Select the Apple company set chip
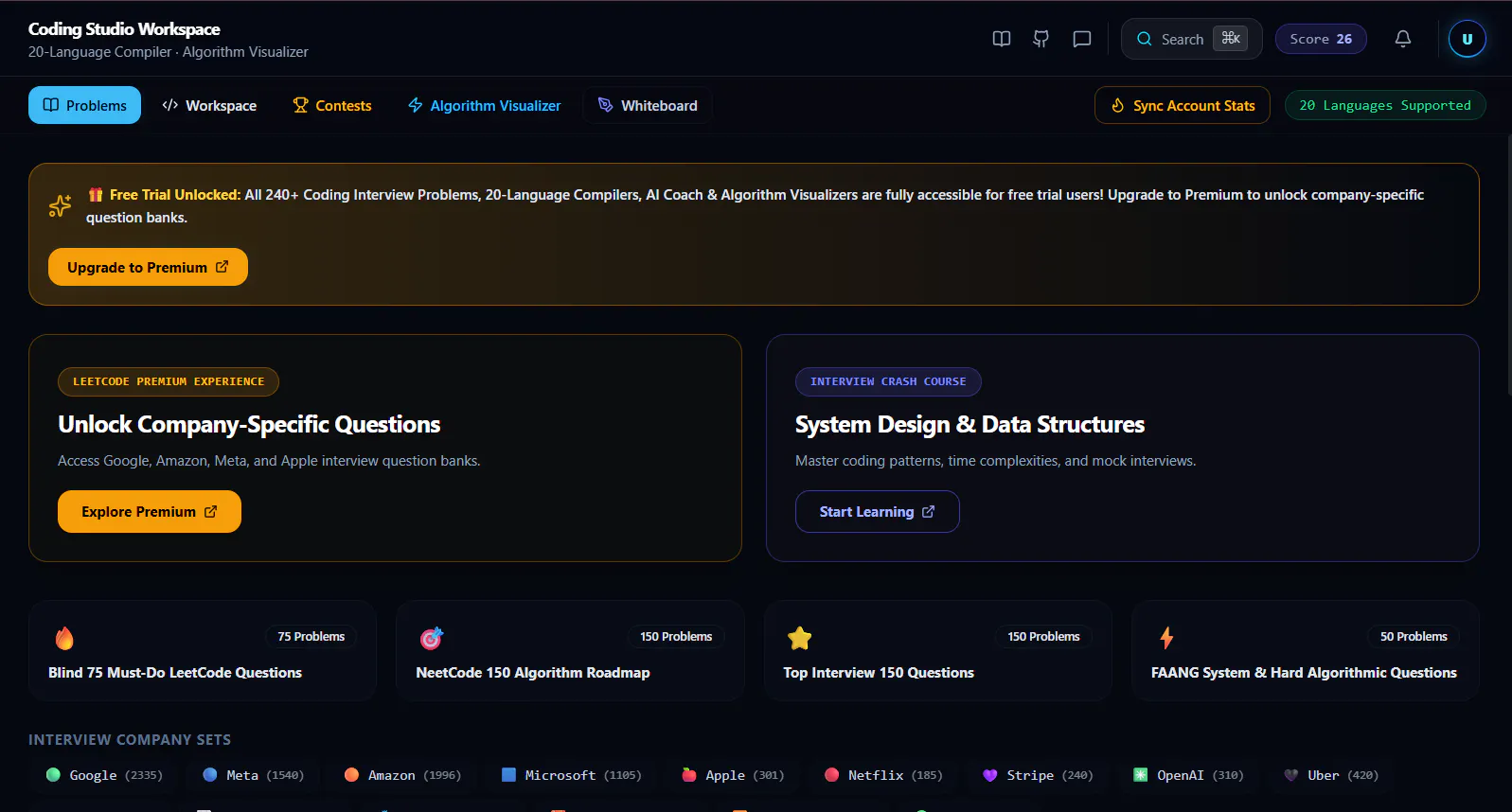This screenshot has height=812, width=1512. (734, 775)
